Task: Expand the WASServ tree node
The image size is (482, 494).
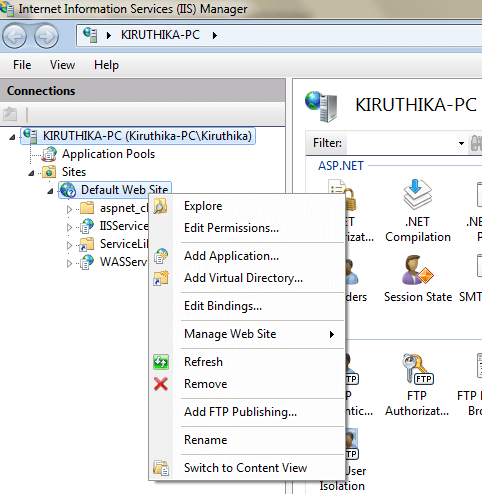Action: (x=69, y=263)
